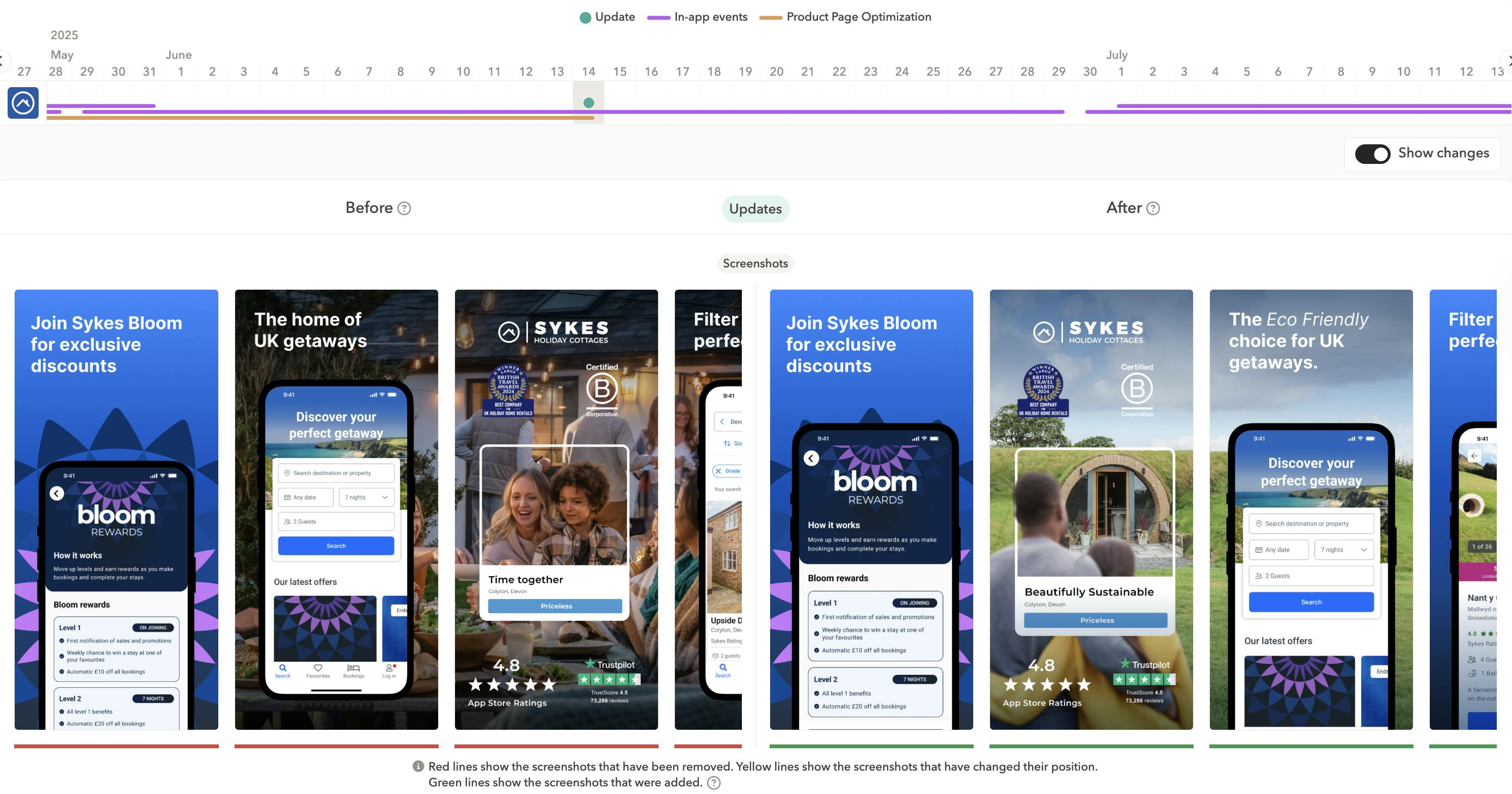
Task: Click the question mark after the green lines text
Action: click(x=714, y=783)
